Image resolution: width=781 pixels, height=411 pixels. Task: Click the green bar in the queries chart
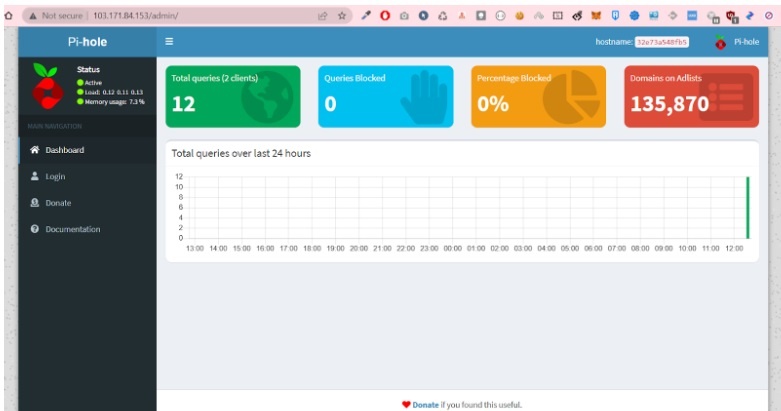point(748,207)
